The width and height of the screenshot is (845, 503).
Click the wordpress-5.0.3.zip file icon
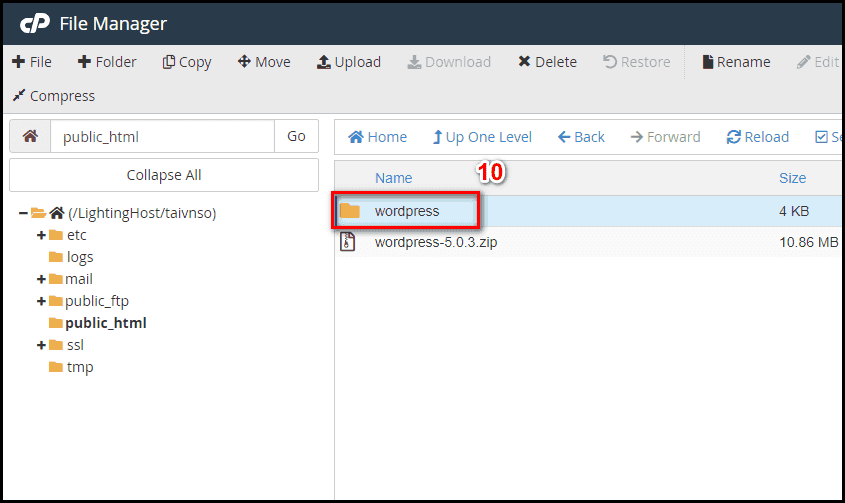[348, 242]
